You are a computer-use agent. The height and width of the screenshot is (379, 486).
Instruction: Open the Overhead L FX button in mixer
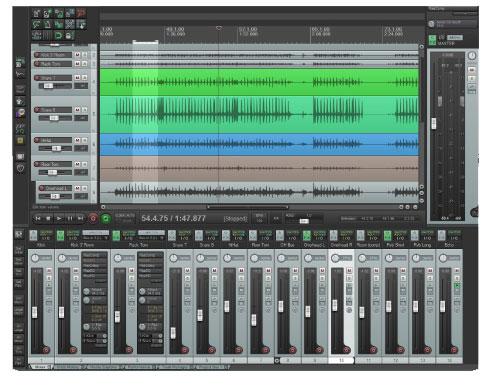pyautogui.click(x=307, y=235)
